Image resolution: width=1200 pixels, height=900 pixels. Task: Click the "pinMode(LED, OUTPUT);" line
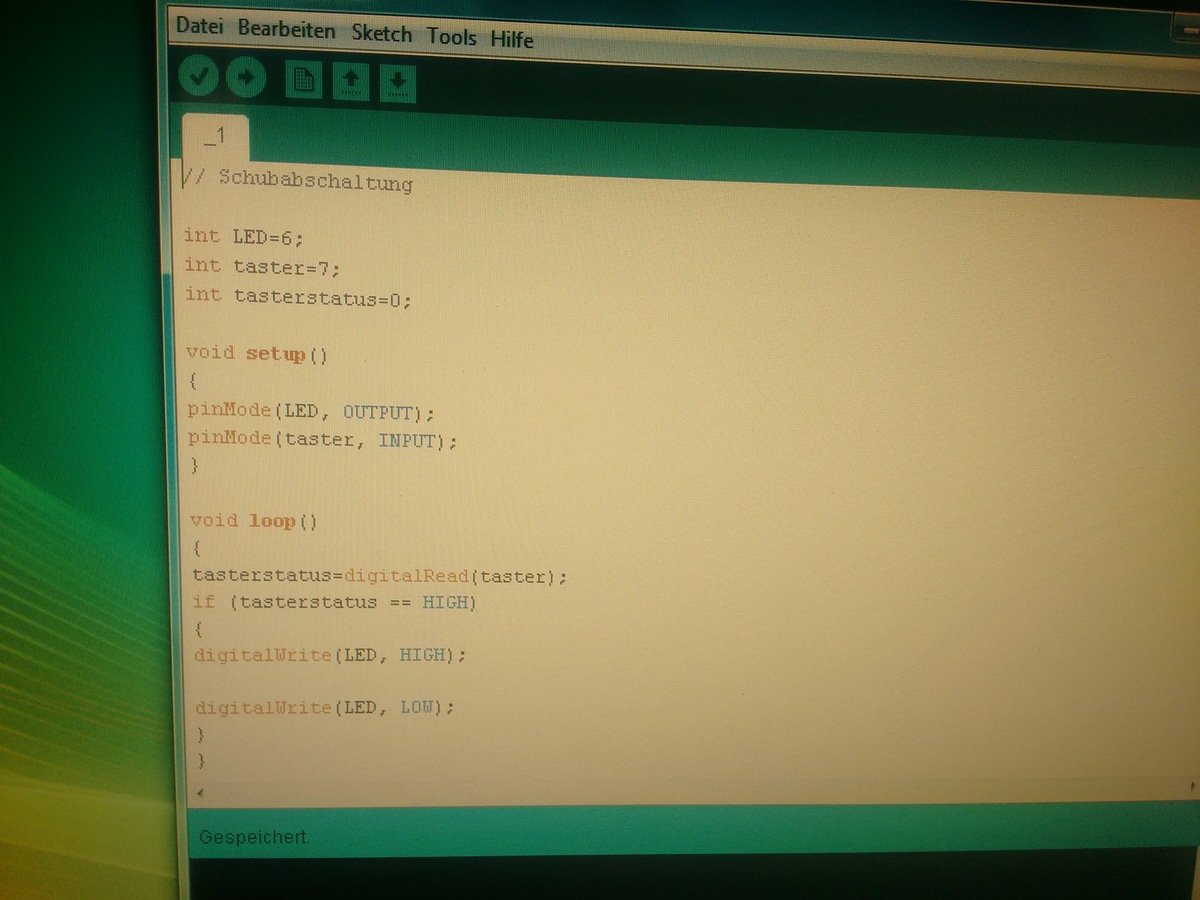[x=312, y=410]
